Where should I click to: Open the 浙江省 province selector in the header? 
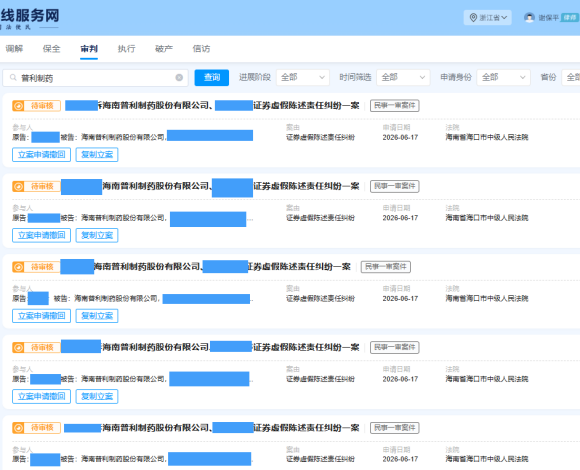(x=488, y=18)
